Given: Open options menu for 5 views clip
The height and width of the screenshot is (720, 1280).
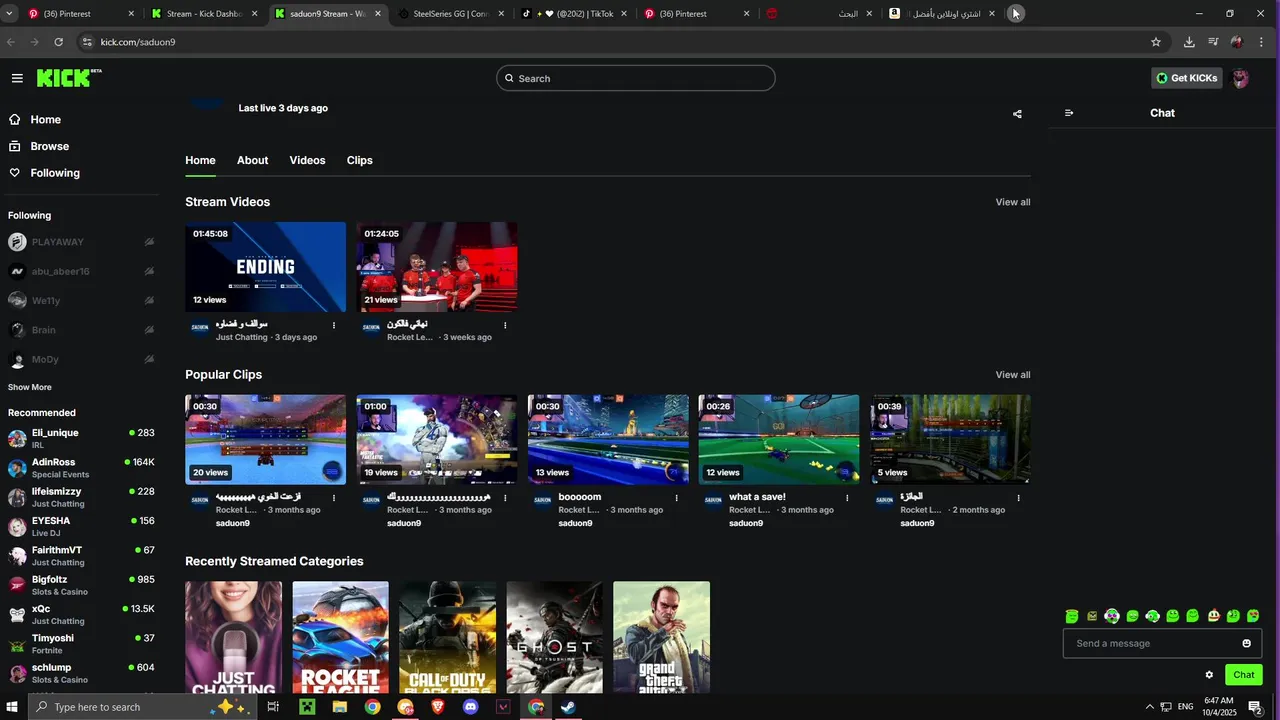Looking at the screenshot, I should [1019, 497].
